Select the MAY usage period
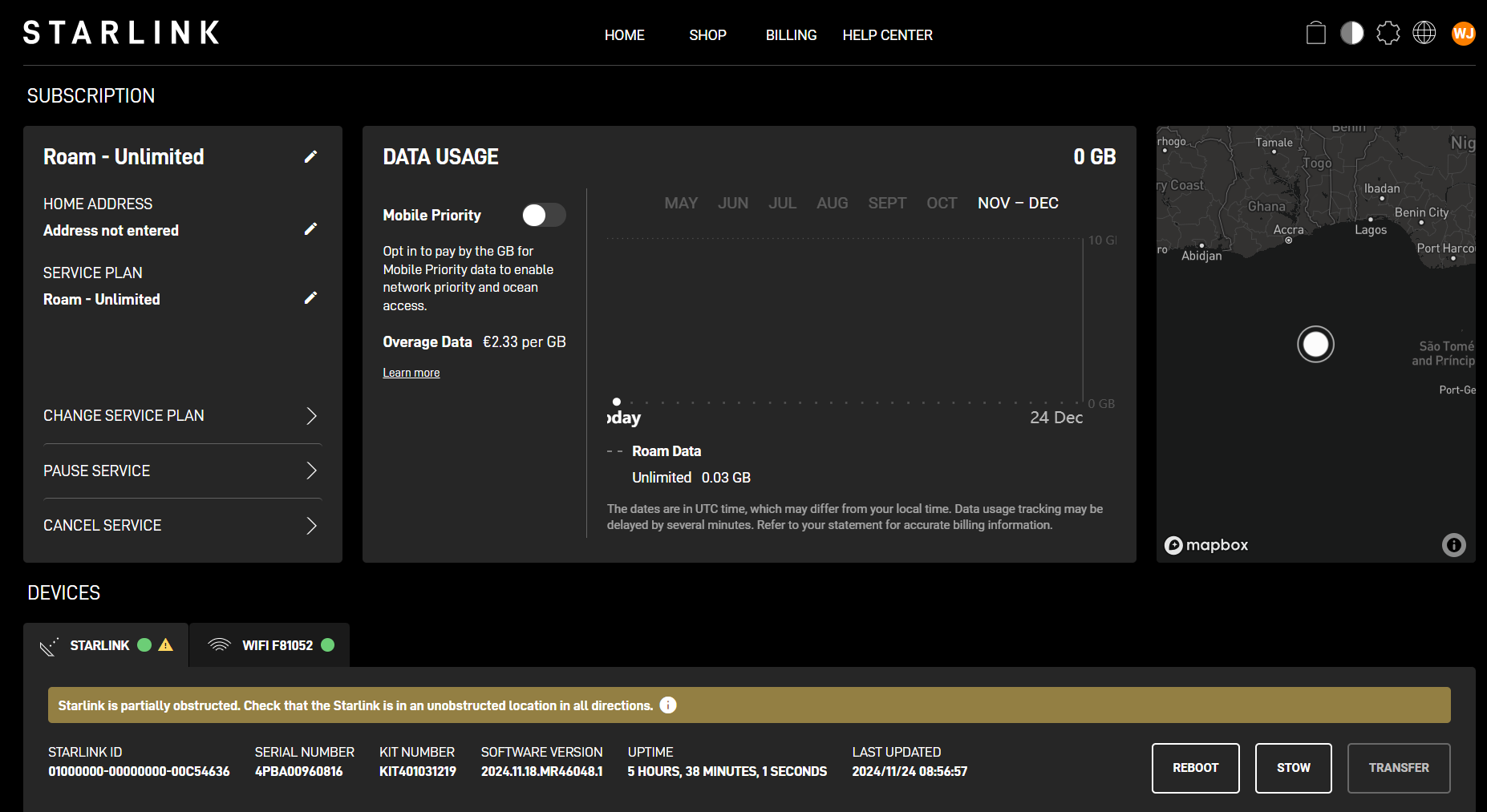Image resolution: width=1487 pixels, height=812 pixels. (x=681, y=204)
